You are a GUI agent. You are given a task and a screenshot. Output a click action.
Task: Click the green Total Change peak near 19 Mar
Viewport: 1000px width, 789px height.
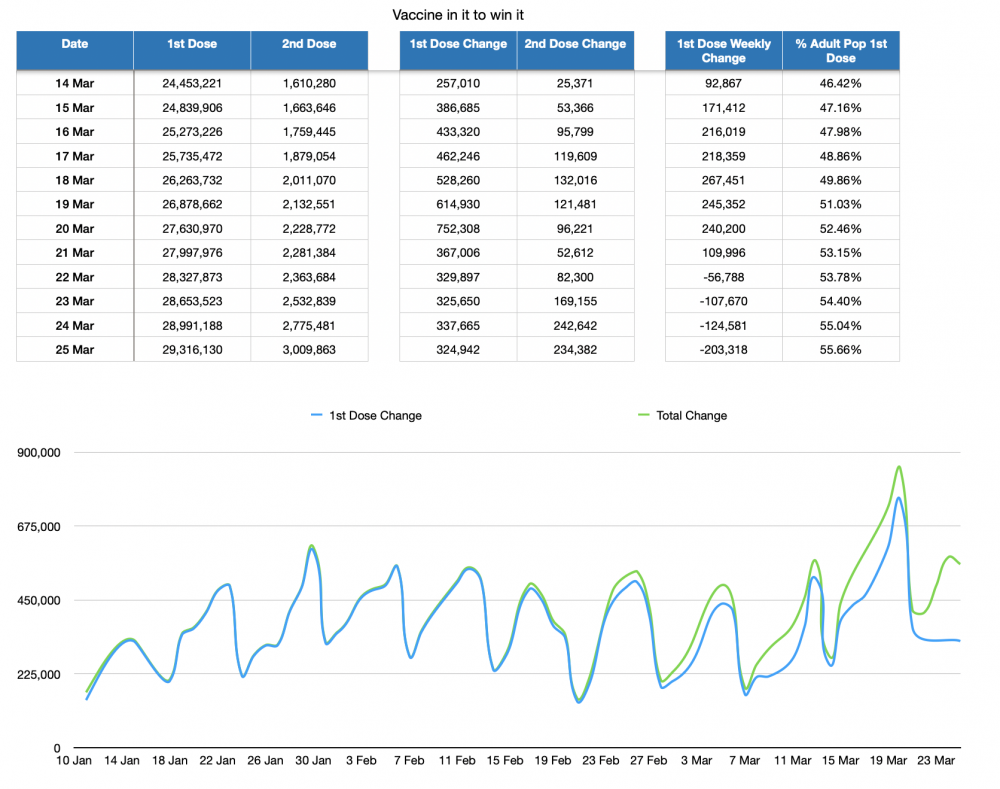tap(899, 467)
